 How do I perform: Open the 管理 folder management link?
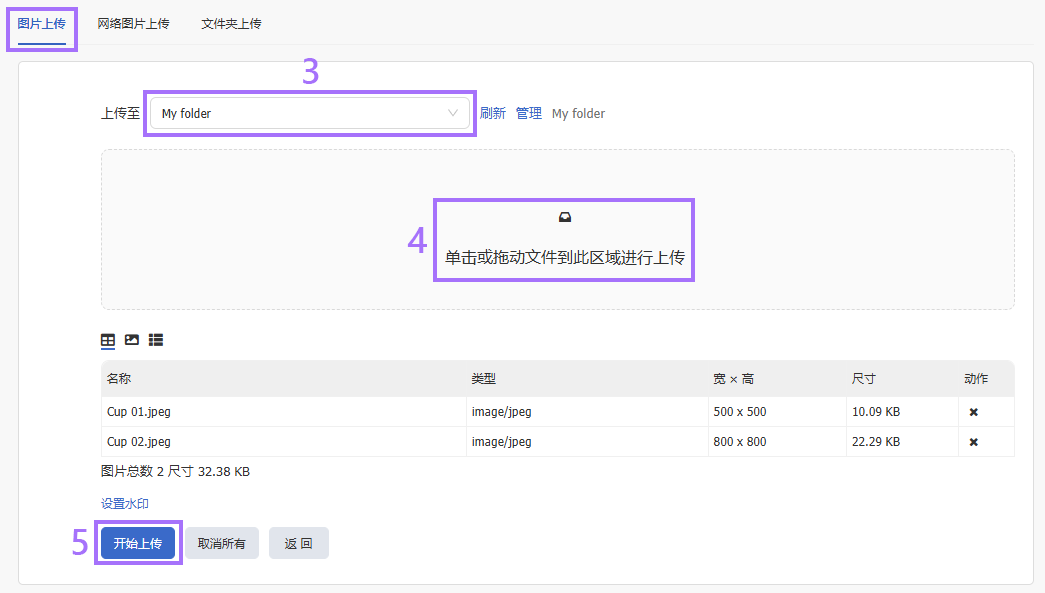pos(528,113)
